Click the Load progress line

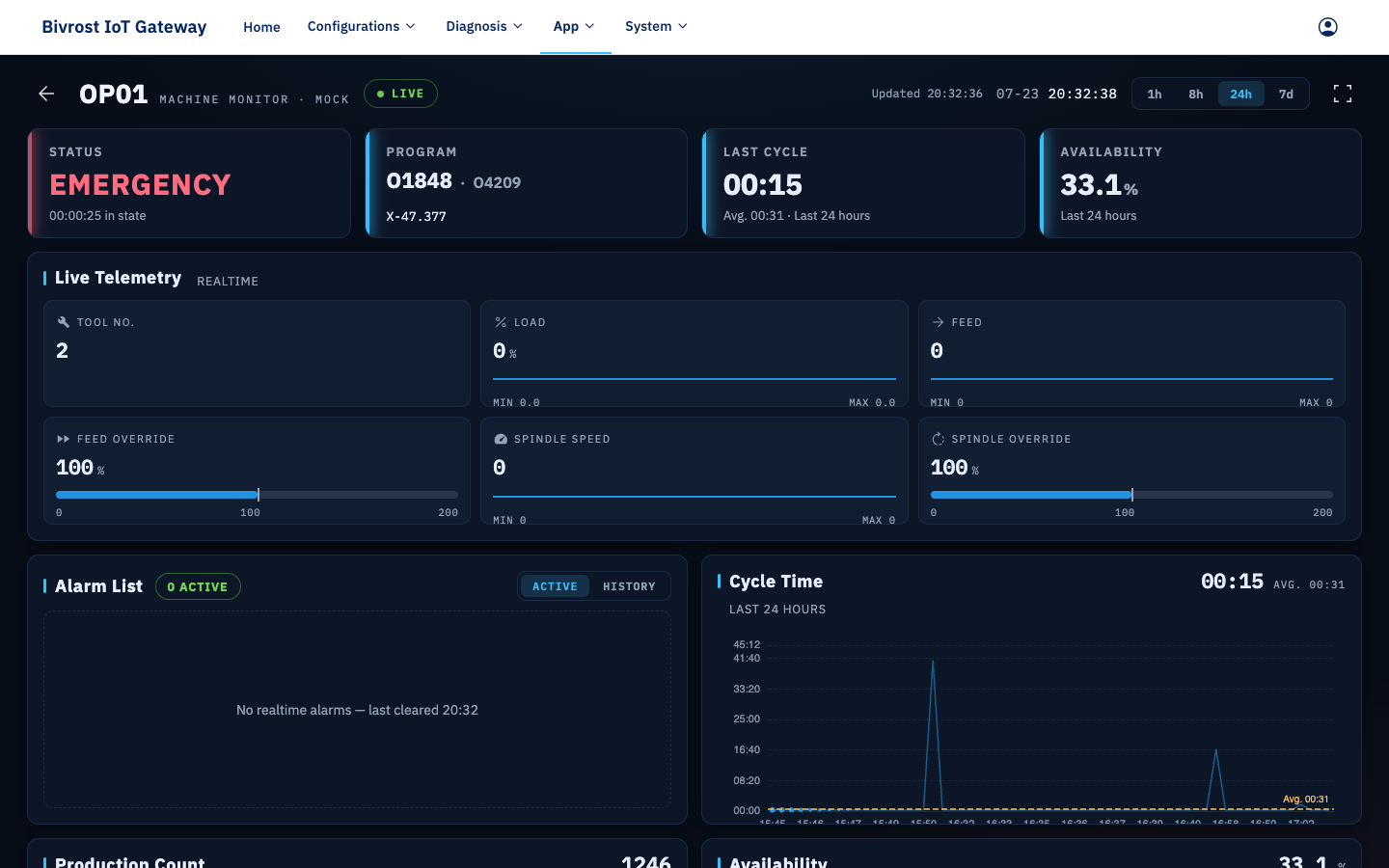[x=694, y=379]
